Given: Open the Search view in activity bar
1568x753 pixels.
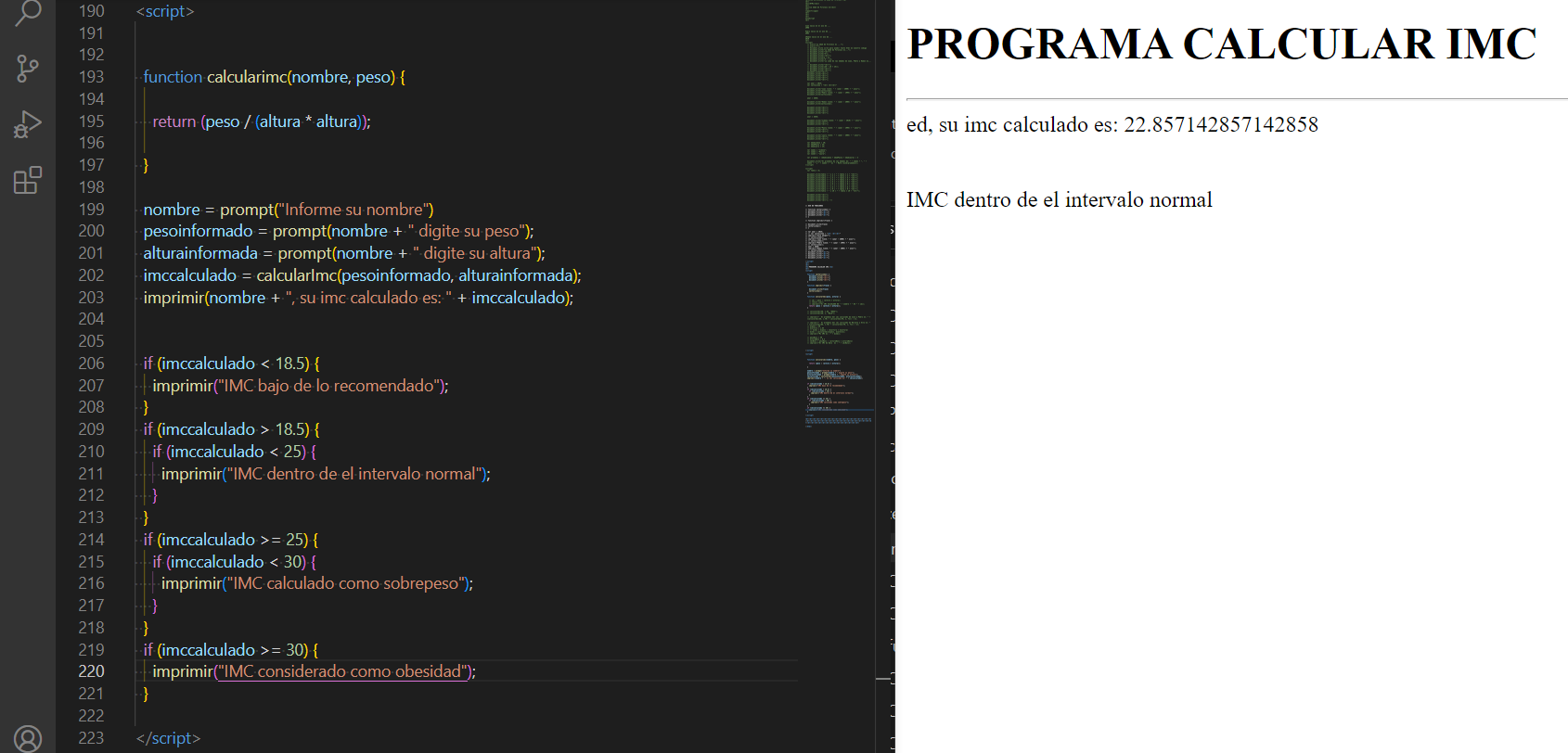Looking at the screenshot, I should (x=28, y=12).
